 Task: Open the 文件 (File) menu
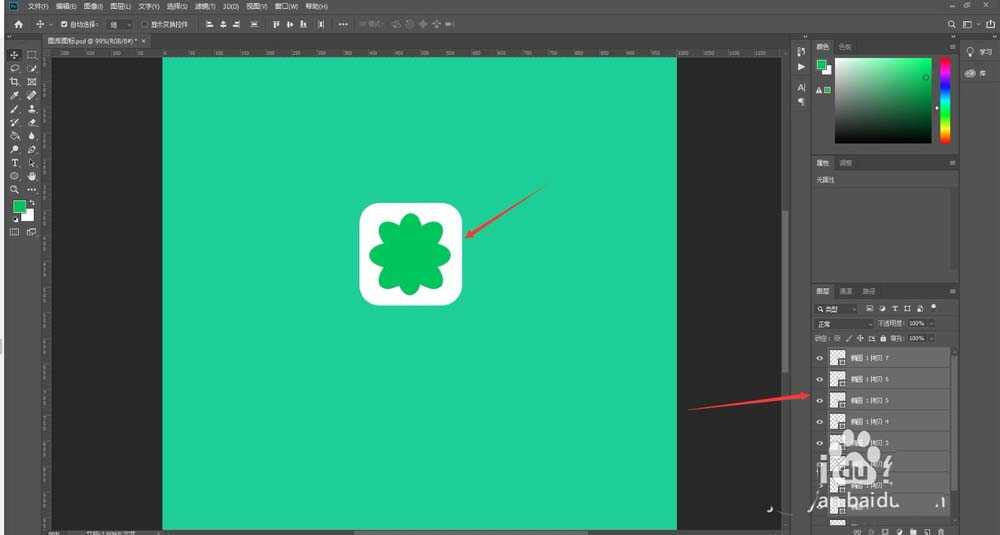pos(37,6)
